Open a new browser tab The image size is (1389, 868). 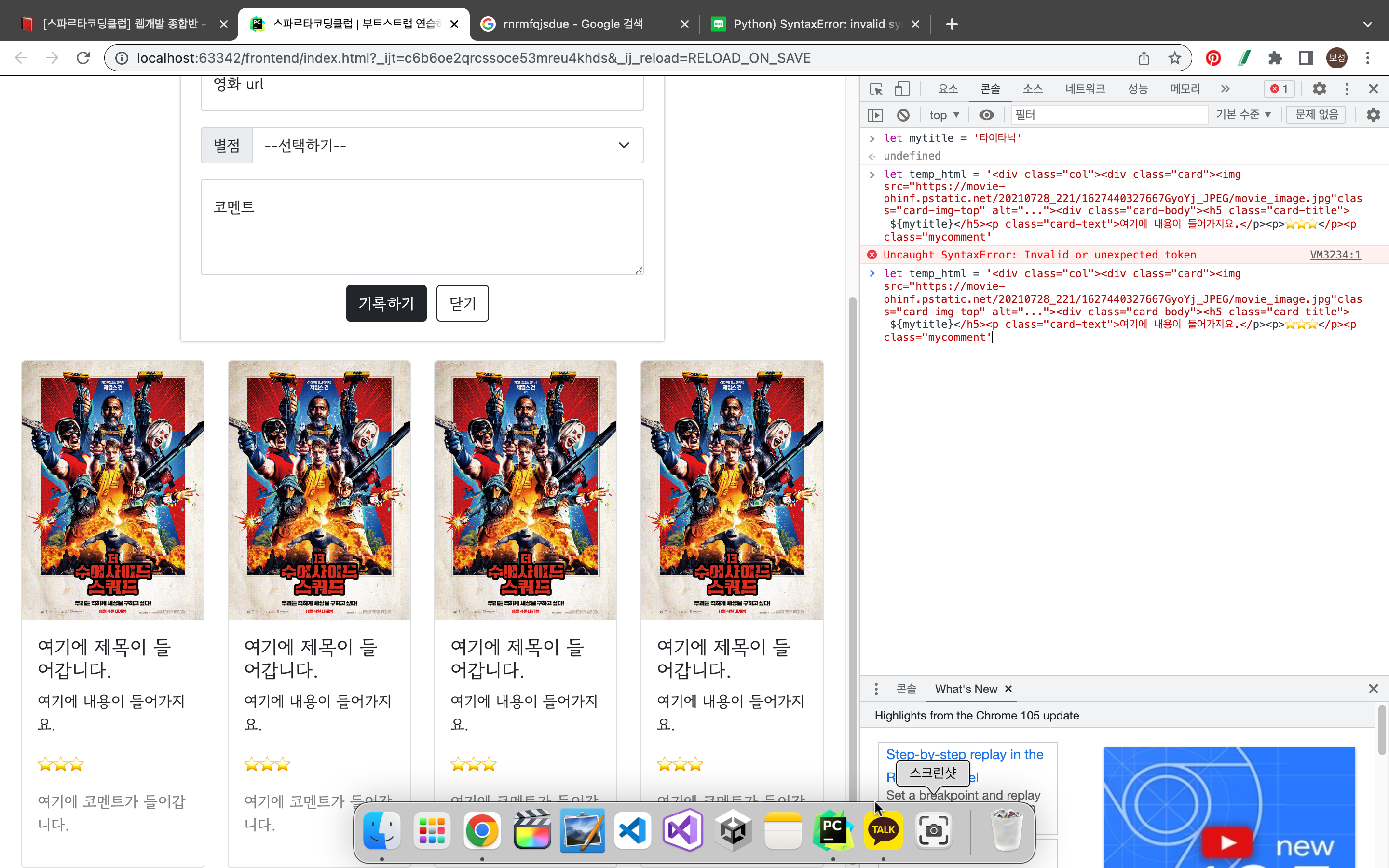952,24
